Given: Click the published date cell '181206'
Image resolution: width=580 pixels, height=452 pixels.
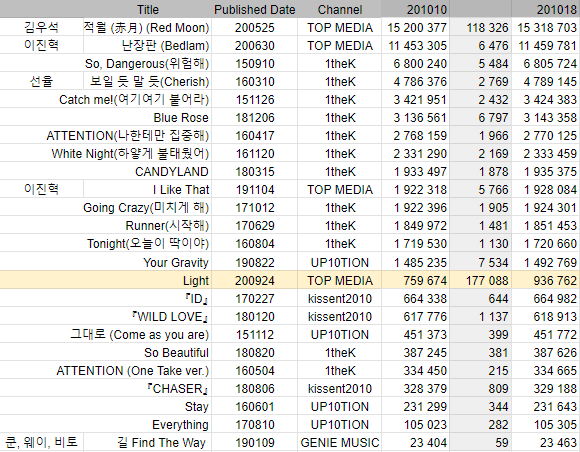Looking at the screenshot, I should click(x=255, y=118).
